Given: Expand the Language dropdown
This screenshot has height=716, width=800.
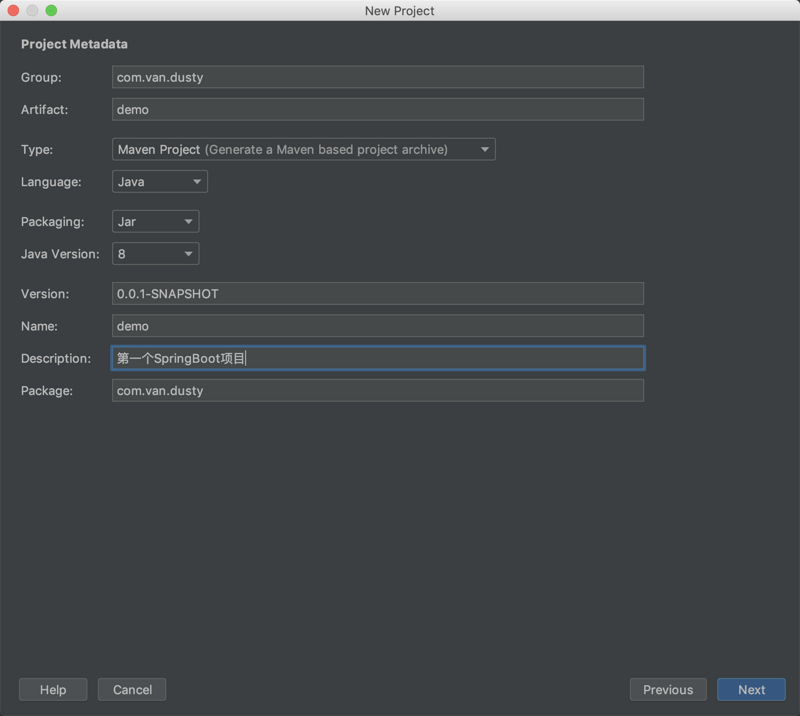Looking at the screenshot, I should pos(159,182).
